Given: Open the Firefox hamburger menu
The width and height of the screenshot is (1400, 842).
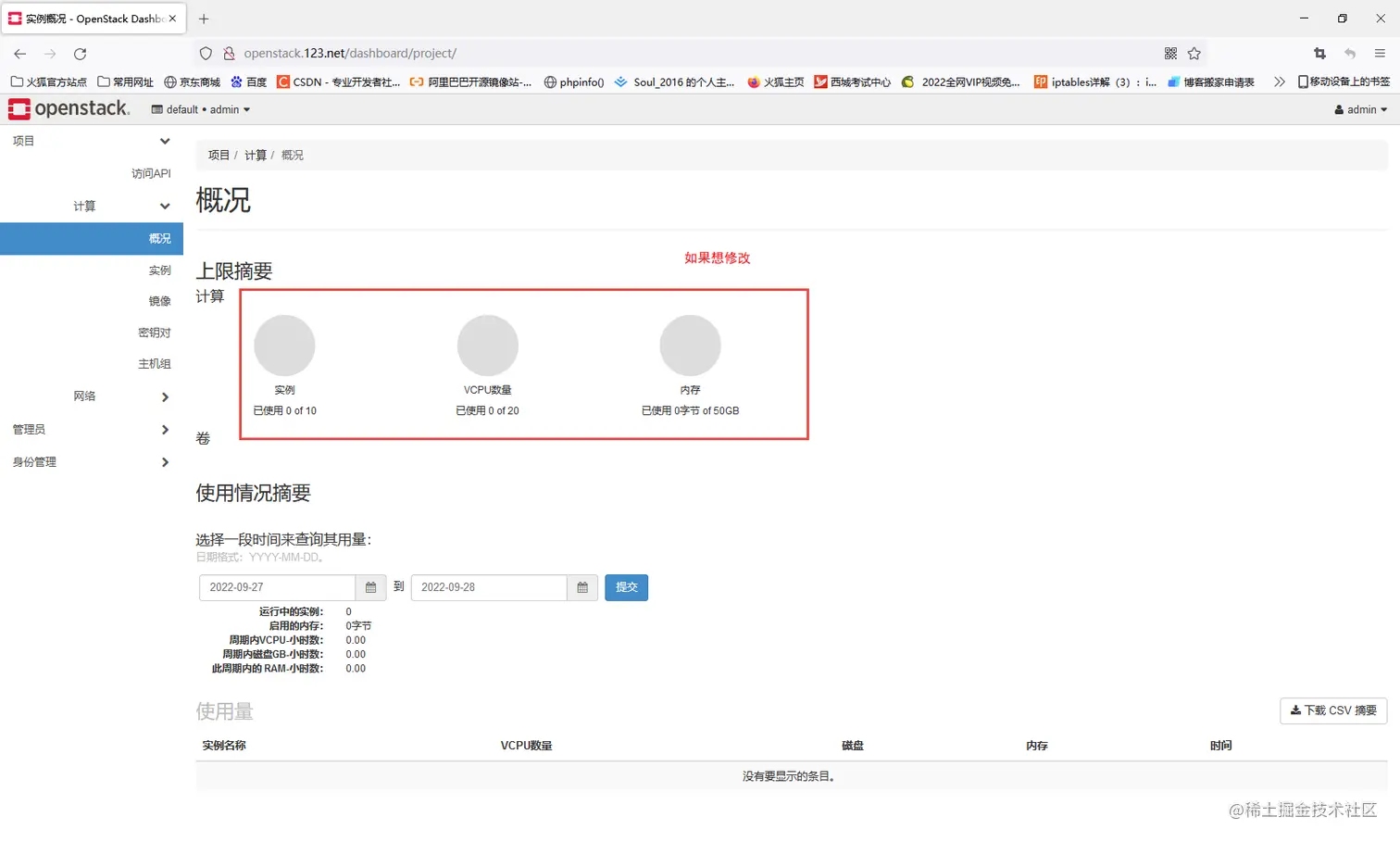Looking at the screenshot, I should pyautogui.click(x=1381, y=54).
